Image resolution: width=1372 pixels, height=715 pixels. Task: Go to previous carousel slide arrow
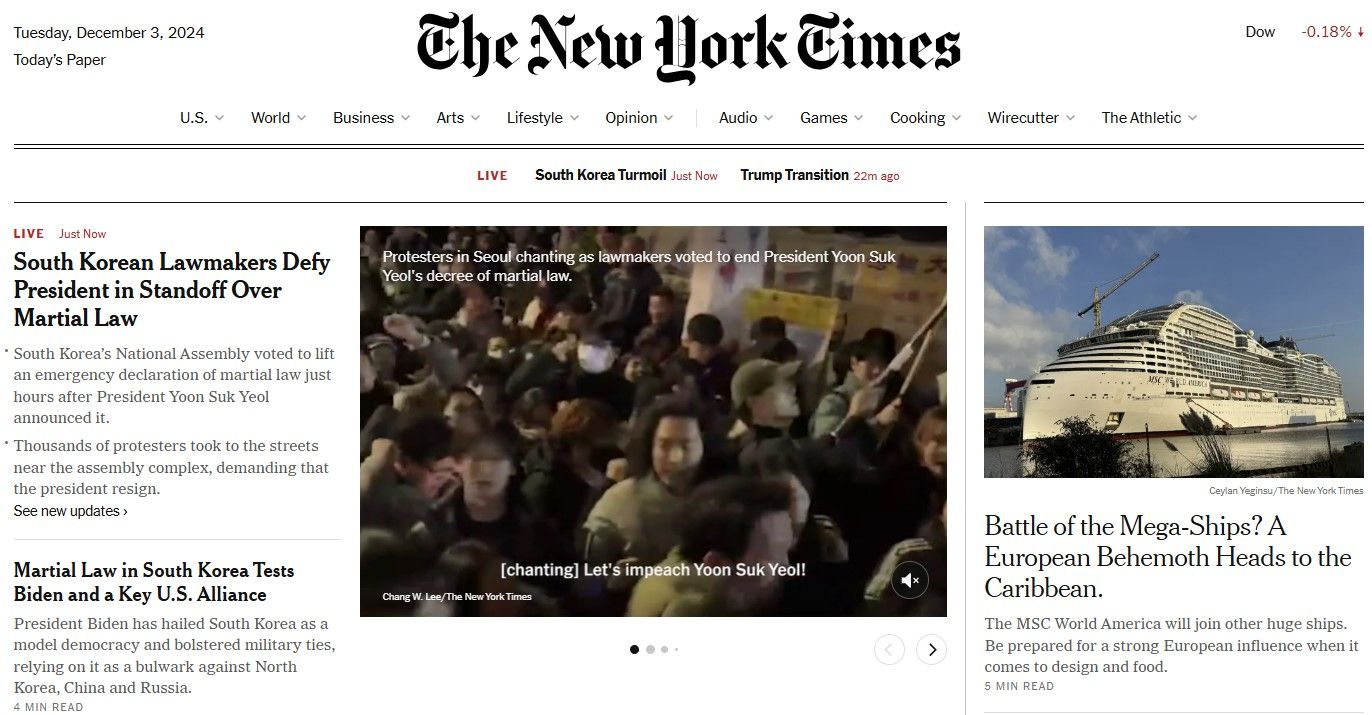[x=889, y=650]
